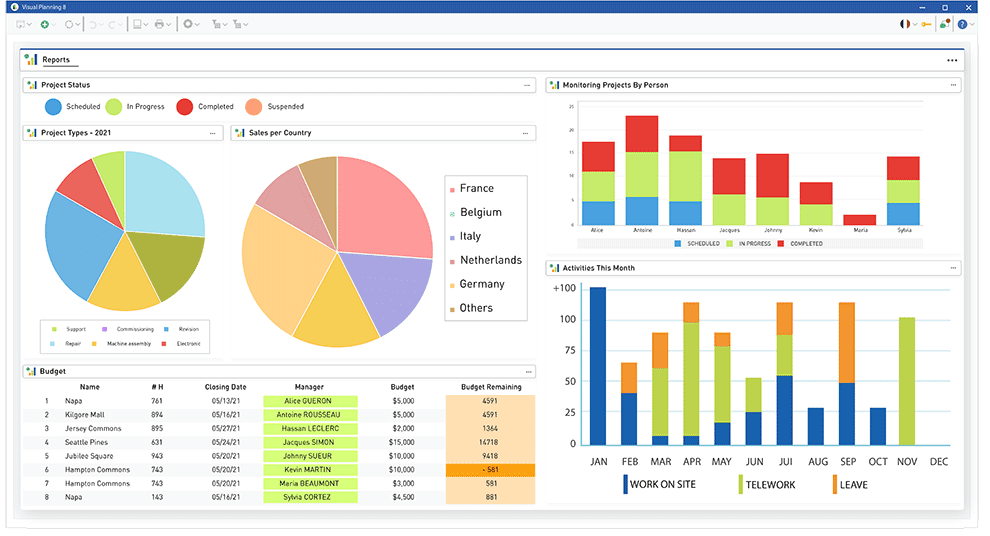Select the Reports tab
This screenshot has width=990, height=536.
[56, 60]
